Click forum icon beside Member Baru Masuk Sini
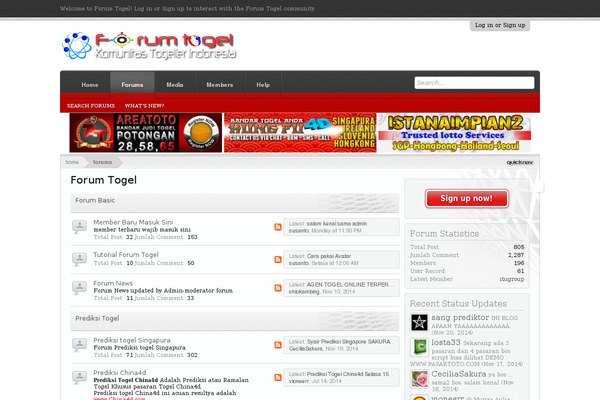600x400 pixels. coord(80,227)
